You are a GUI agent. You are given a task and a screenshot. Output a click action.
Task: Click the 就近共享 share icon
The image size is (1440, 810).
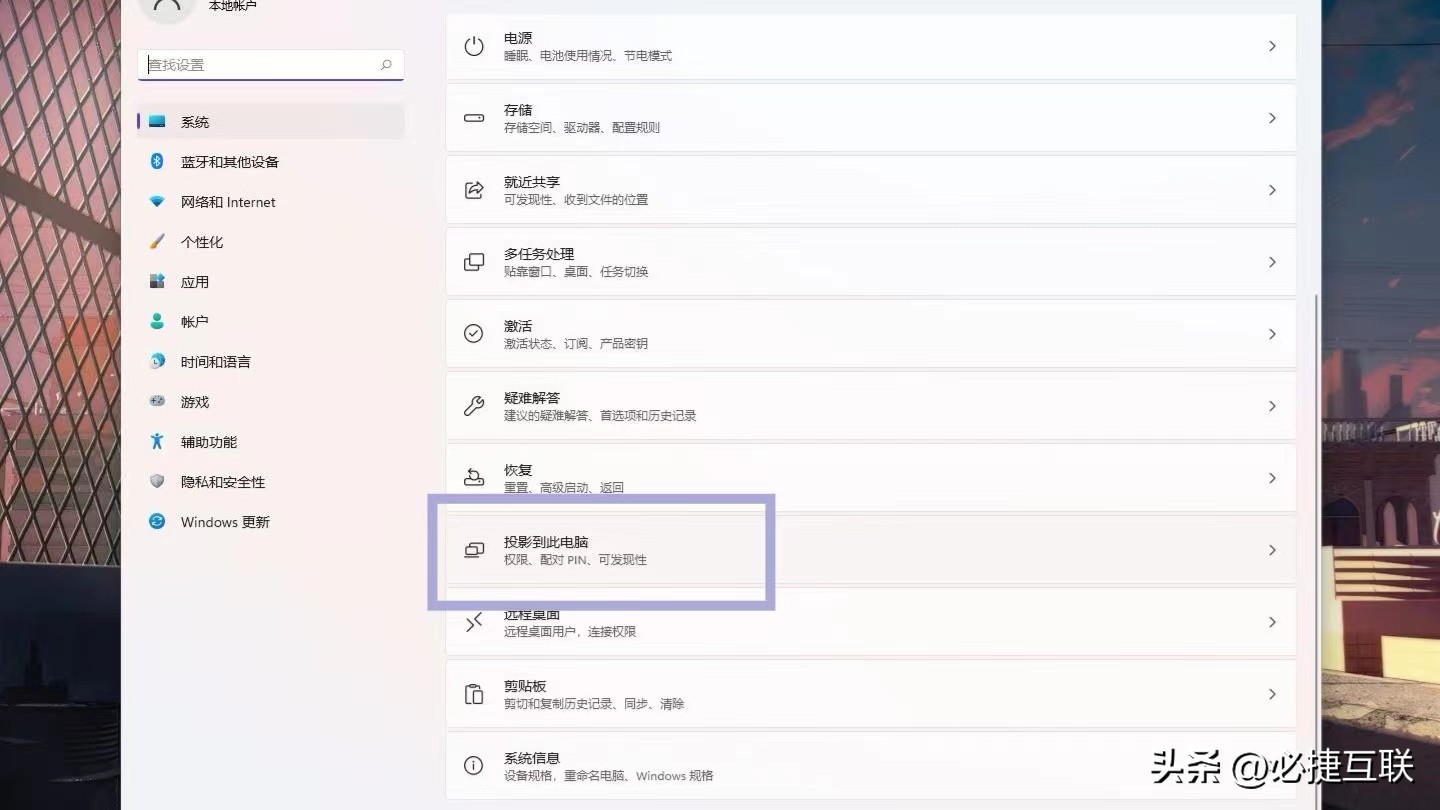click(473, 190)
